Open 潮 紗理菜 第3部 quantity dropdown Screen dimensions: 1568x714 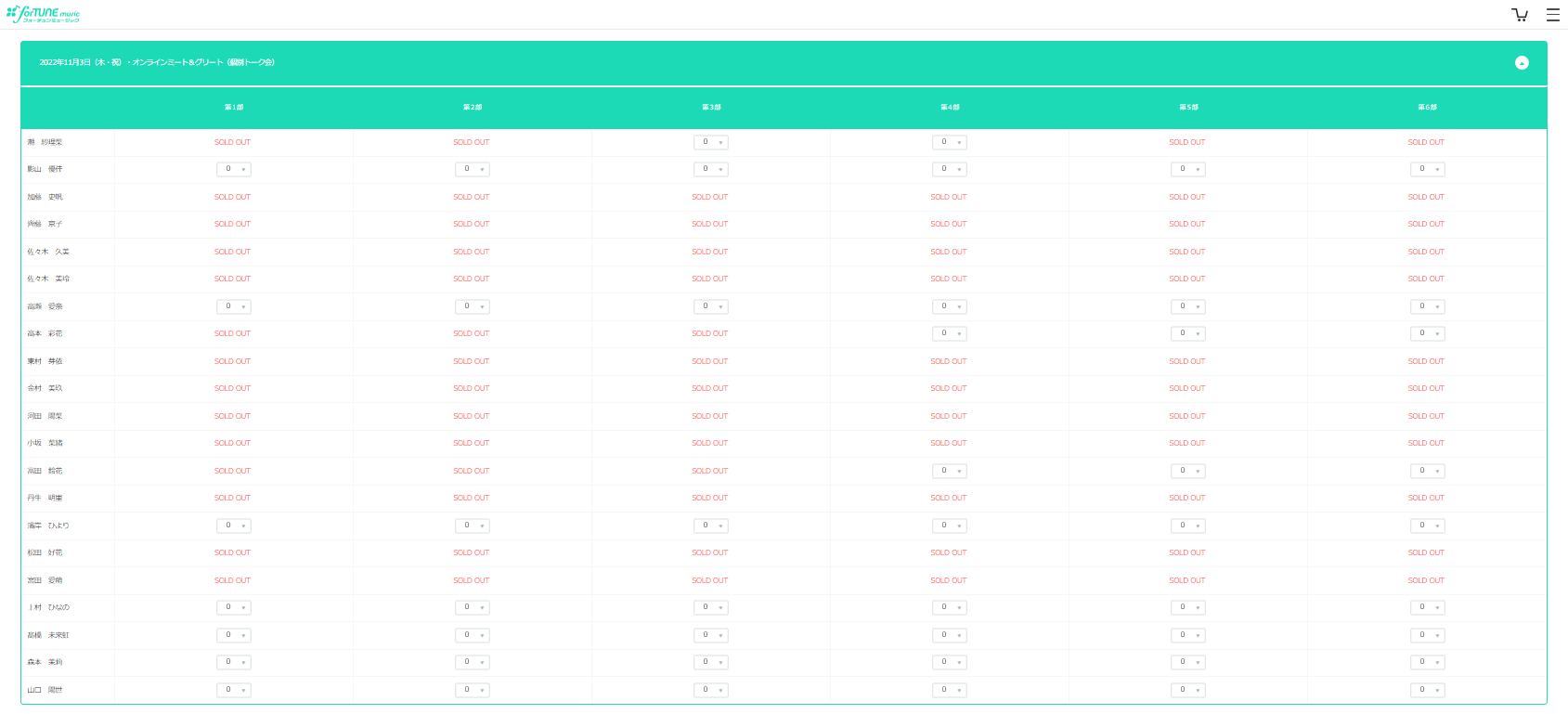tap(711, 142)
